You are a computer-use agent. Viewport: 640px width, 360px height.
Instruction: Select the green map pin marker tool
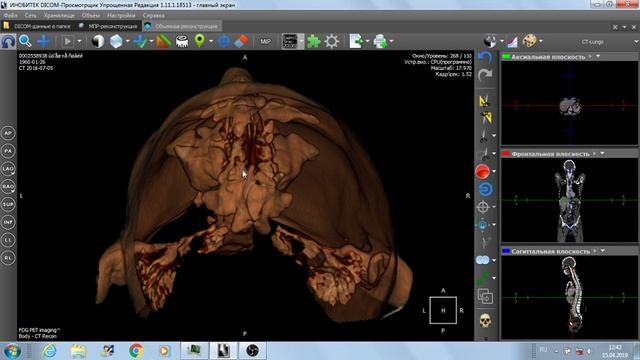click(200, 41)
